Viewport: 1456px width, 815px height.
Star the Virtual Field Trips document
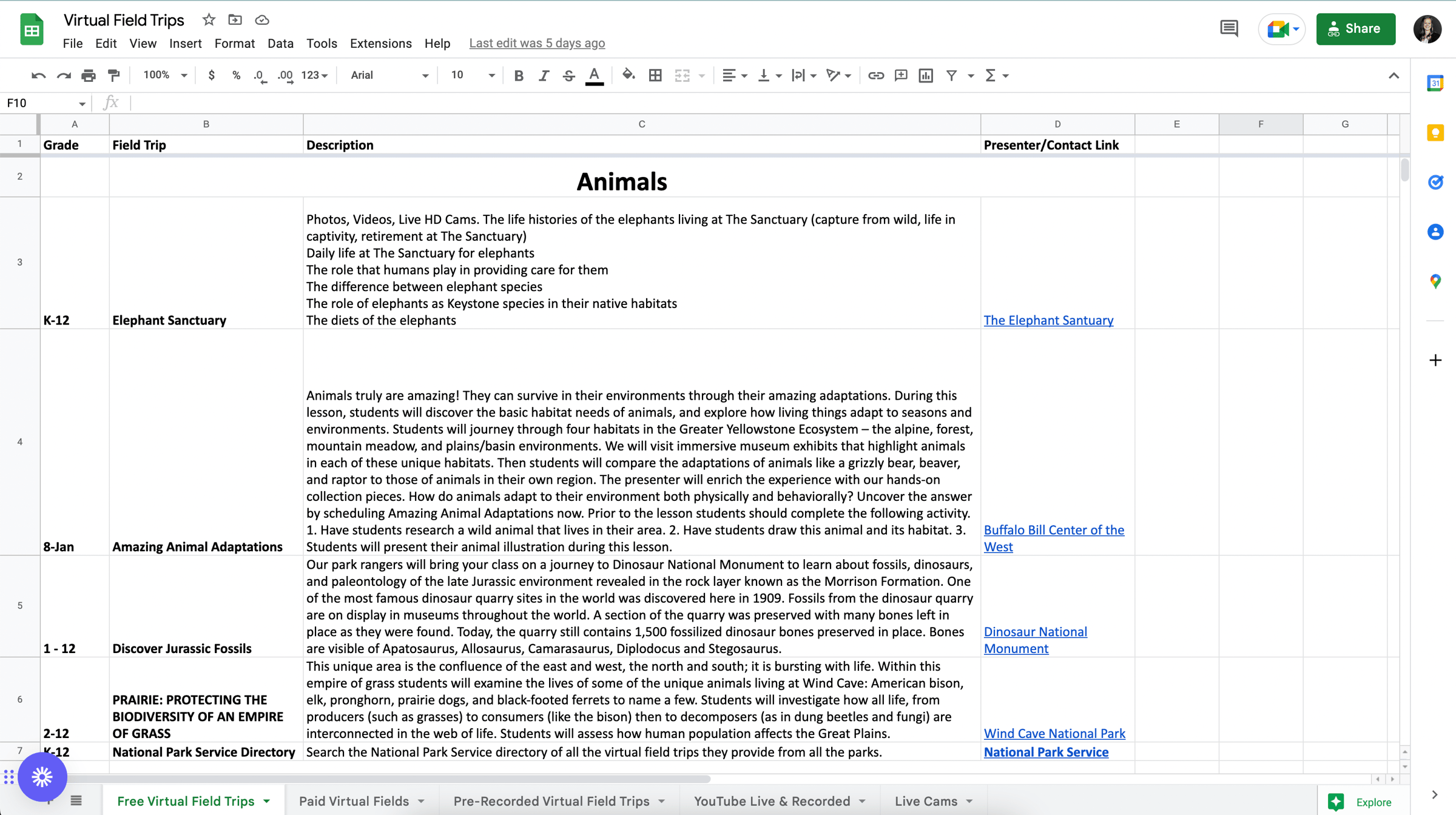[209, 20]
